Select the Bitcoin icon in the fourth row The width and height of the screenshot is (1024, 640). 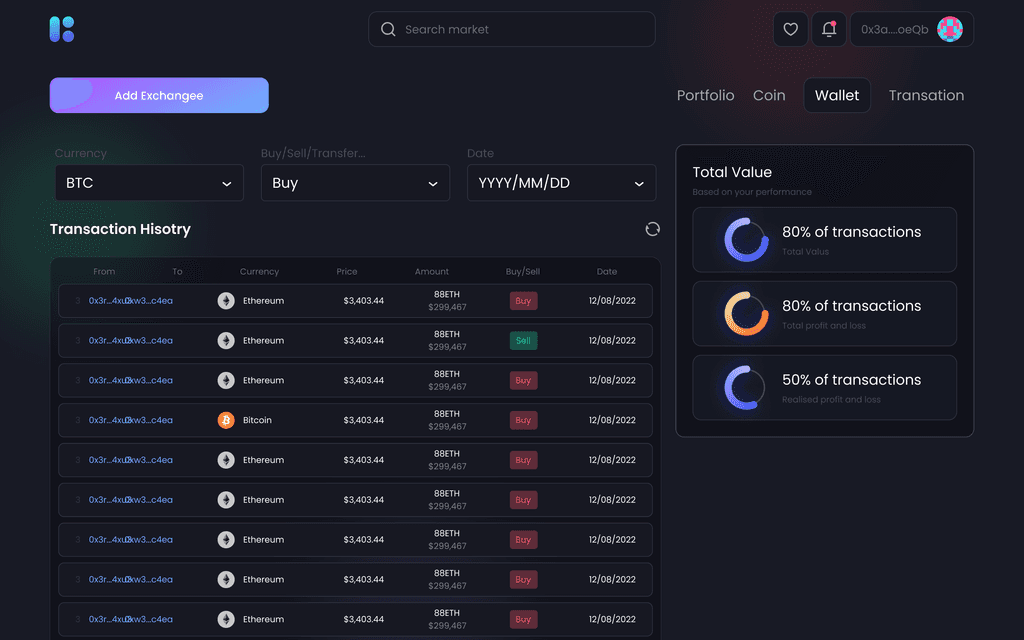point(225,420)
